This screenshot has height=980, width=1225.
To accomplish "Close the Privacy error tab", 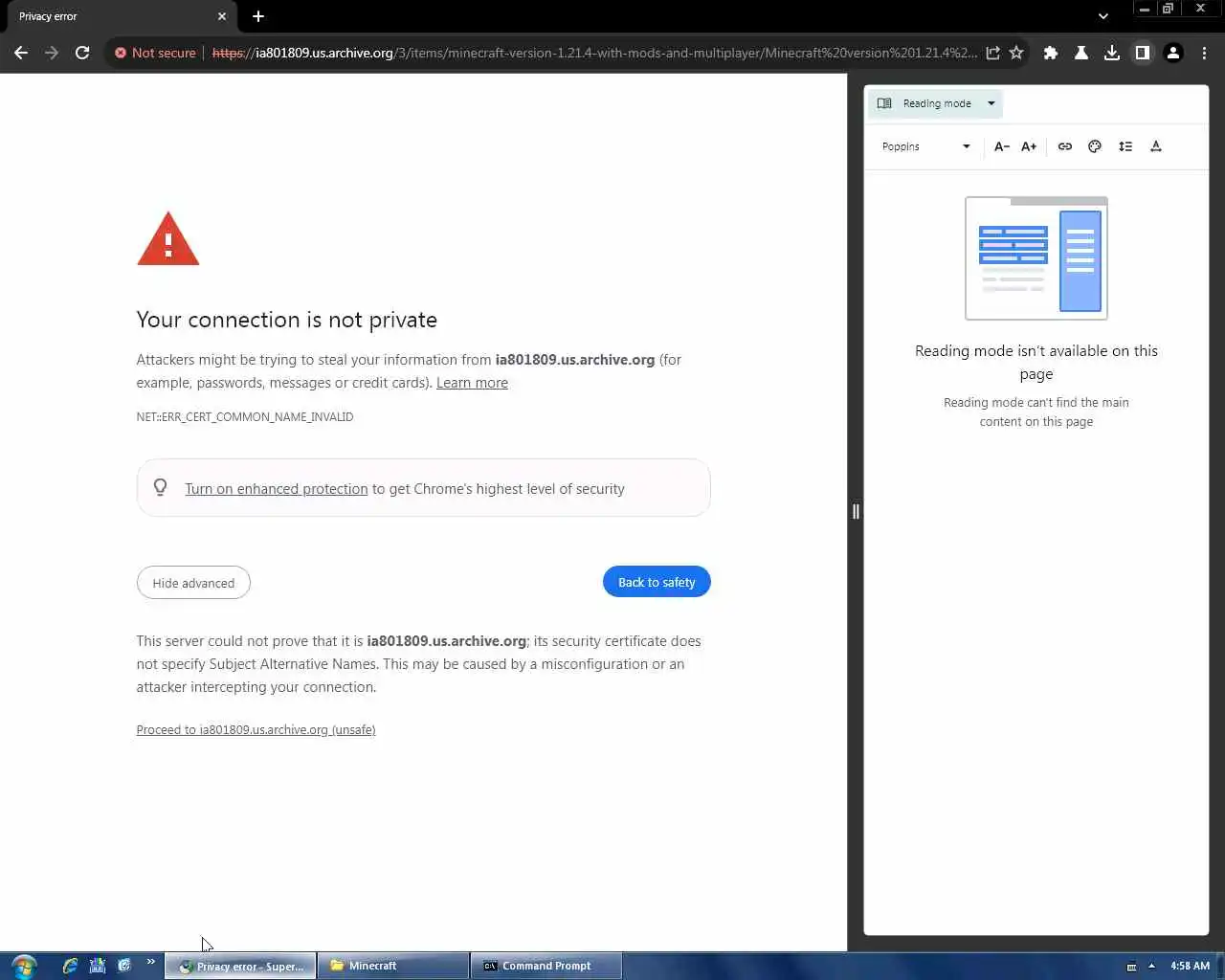I will [222, 16].
